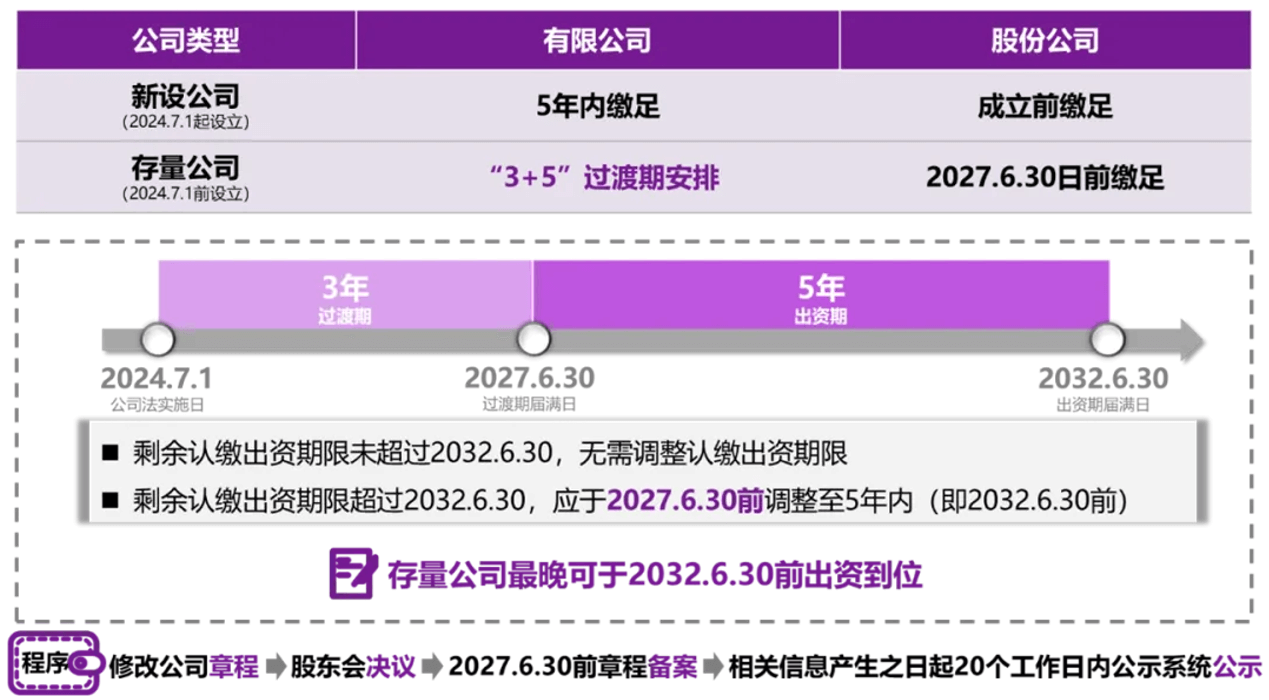
Task: Click the 修改公司章程 step
Action: [184, 666]
